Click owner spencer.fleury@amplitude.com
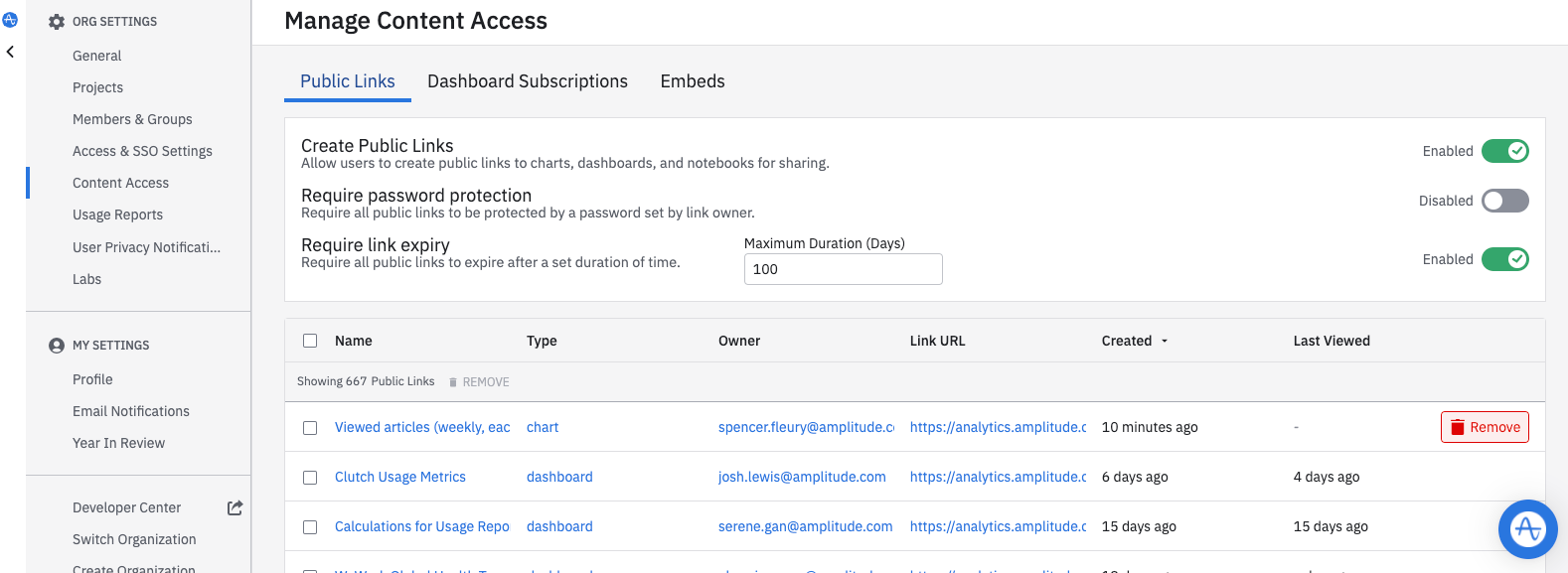Viewport: 1568px width, 573px height. tap(806, 427)
